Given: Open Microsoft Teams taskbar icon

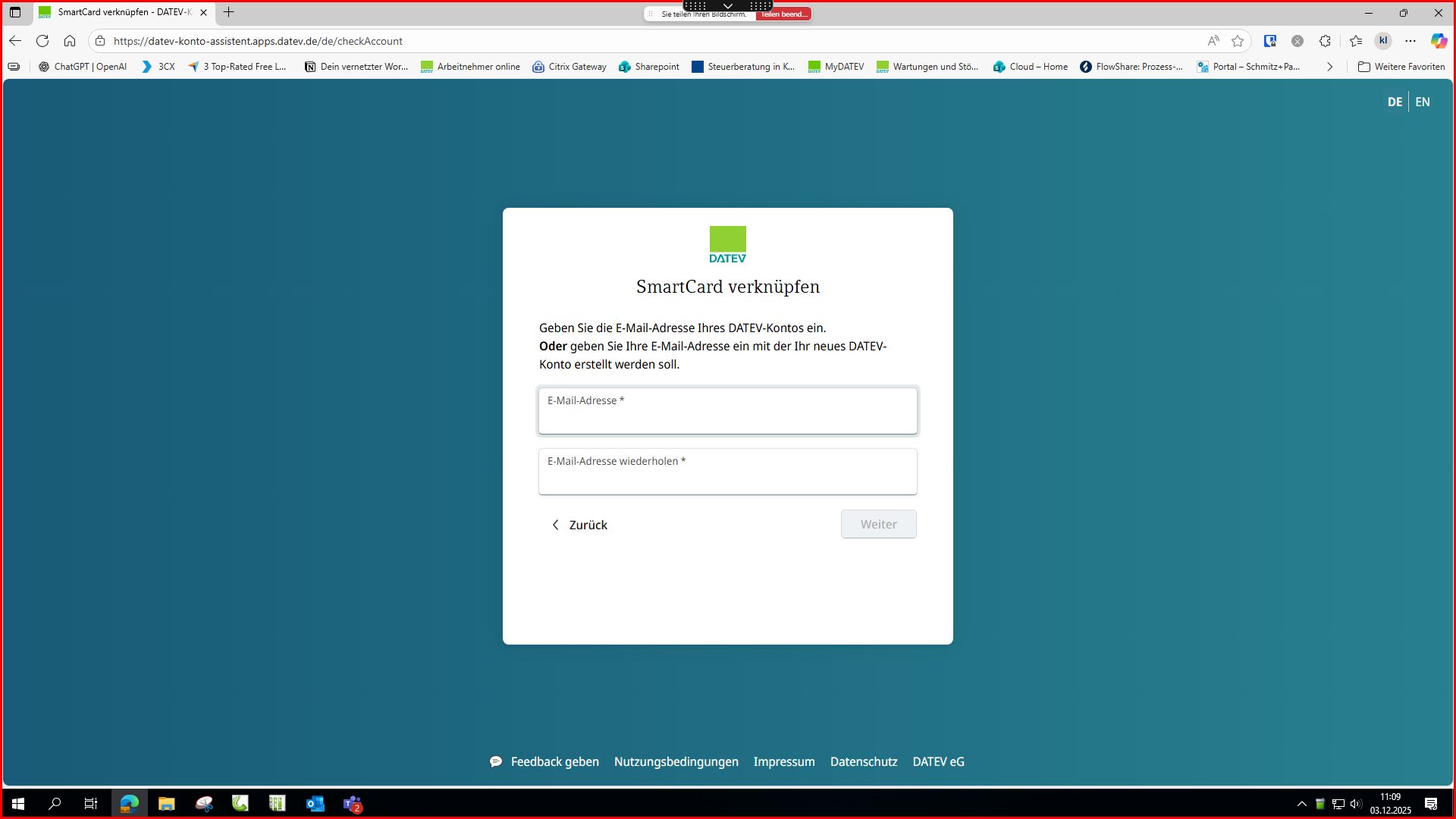Looking at the screenshot, I should click(x=353, y=804).
